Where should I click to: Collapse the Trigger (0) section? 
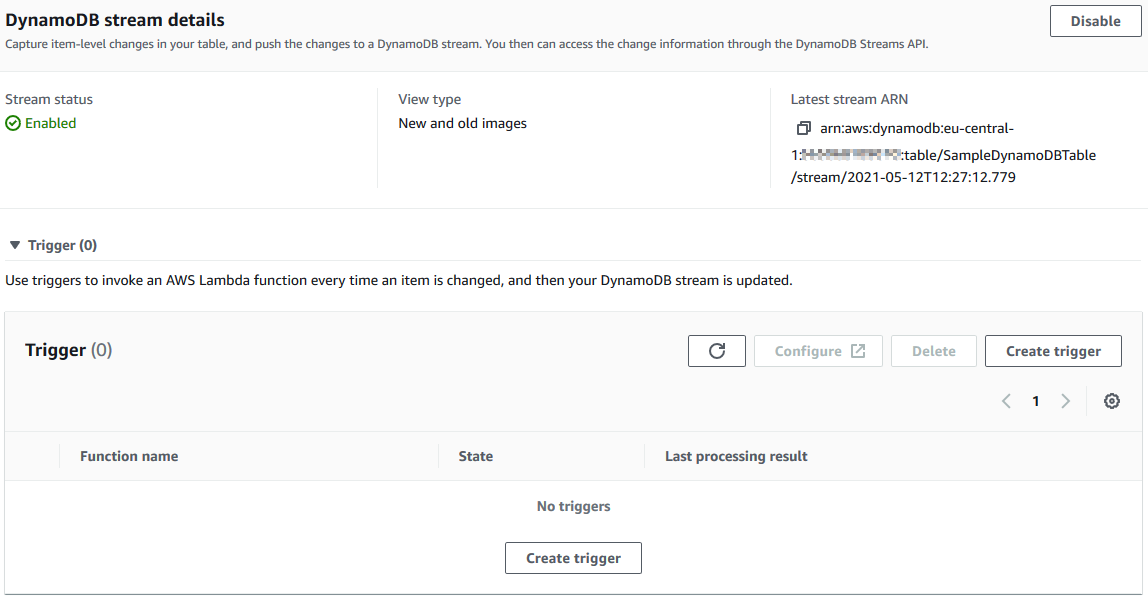click(15, 245)
